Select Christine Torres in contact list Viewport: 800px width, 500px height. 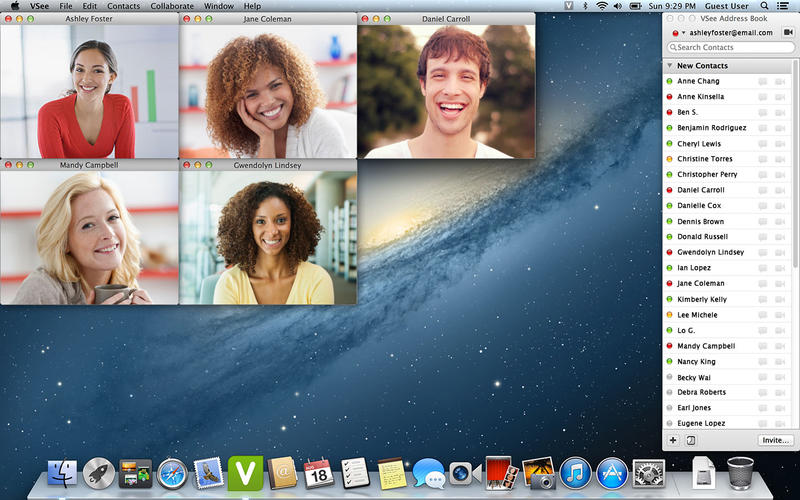(704, 159)
